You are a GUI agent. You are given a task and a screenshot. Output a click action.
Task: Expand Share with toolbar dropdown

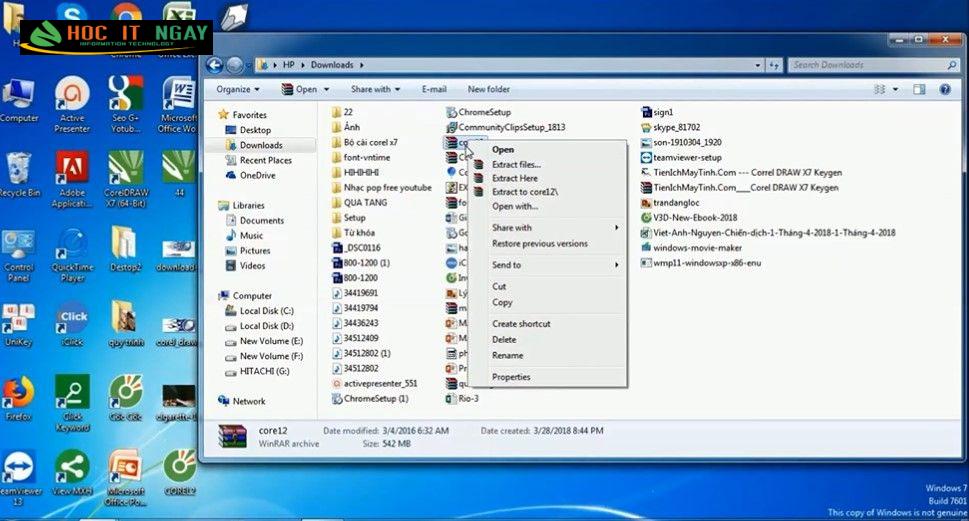point(376,90)
